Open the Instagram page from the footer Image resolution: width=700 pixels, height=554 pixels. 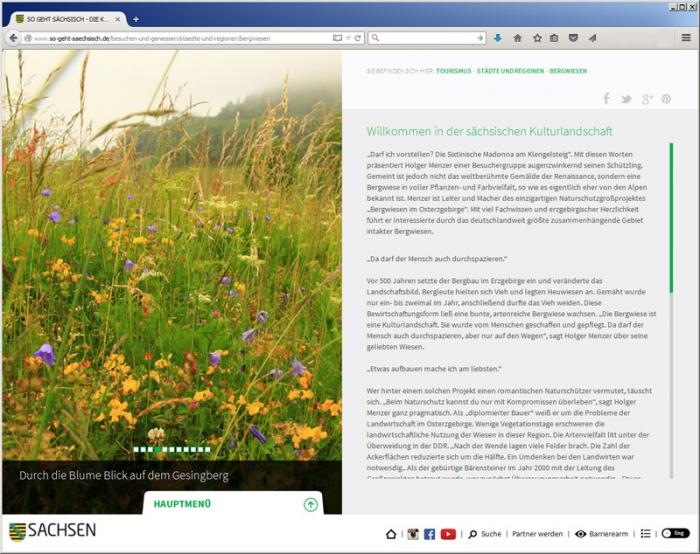[413, 534]
